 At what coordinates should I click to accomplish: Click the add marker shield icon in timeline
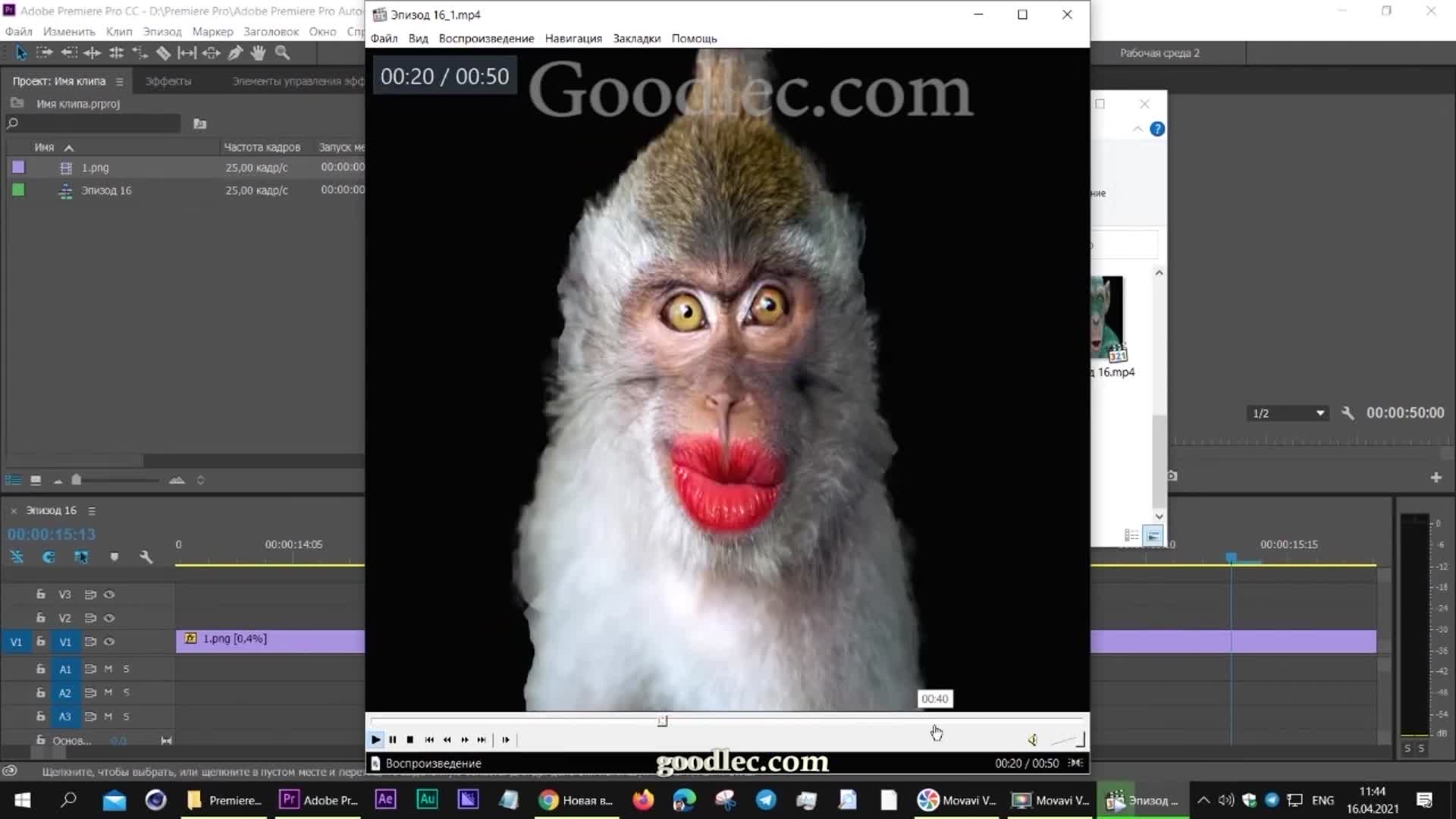click(115, 557)
